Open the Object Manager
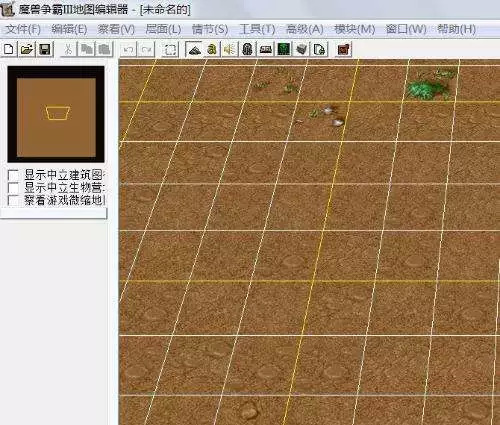The width and height of the screenshot is (500, 425). pyautogui.click(x=301, y=50)
